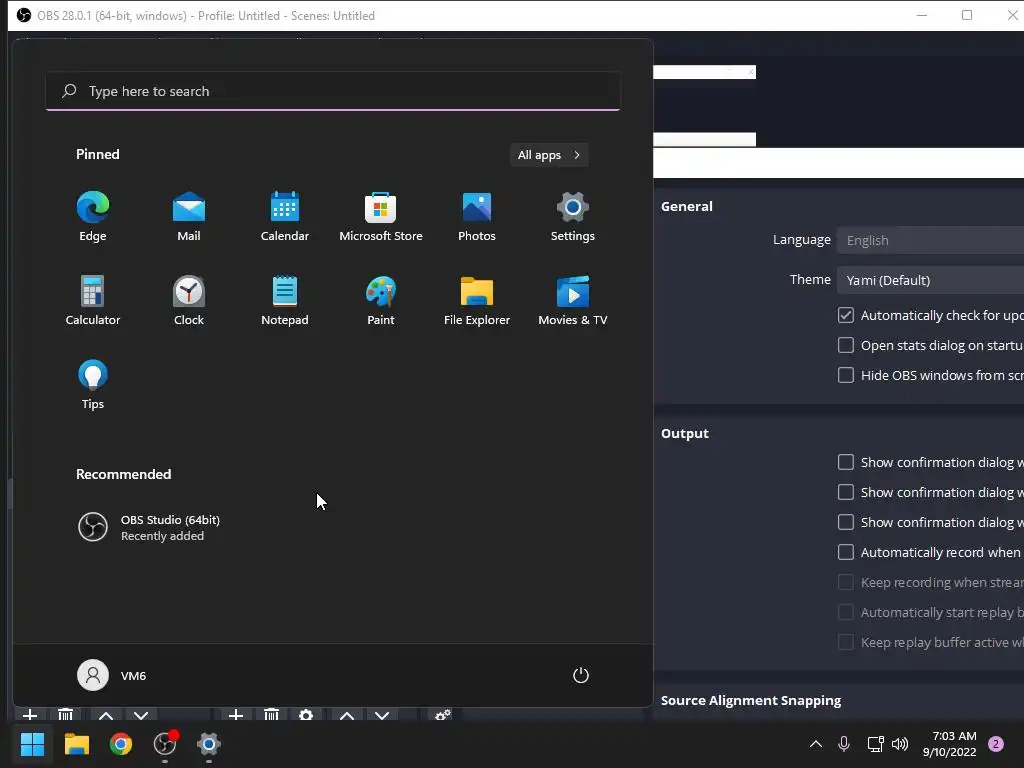1024x768 pixels.
Task: Tick the third Show confirmation dialog checkbox under Output
Action: (846, 522)
